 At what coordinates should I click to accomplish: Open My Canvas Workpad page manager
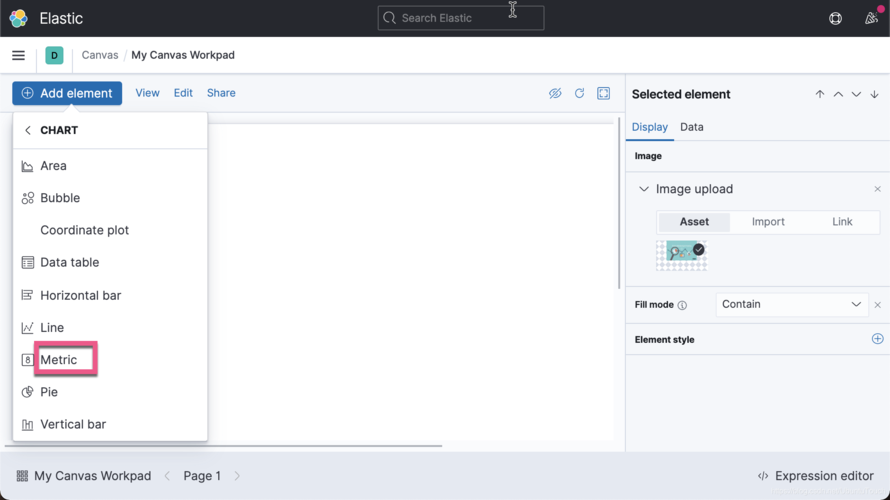pyautogui.click(x=84, y=476)
